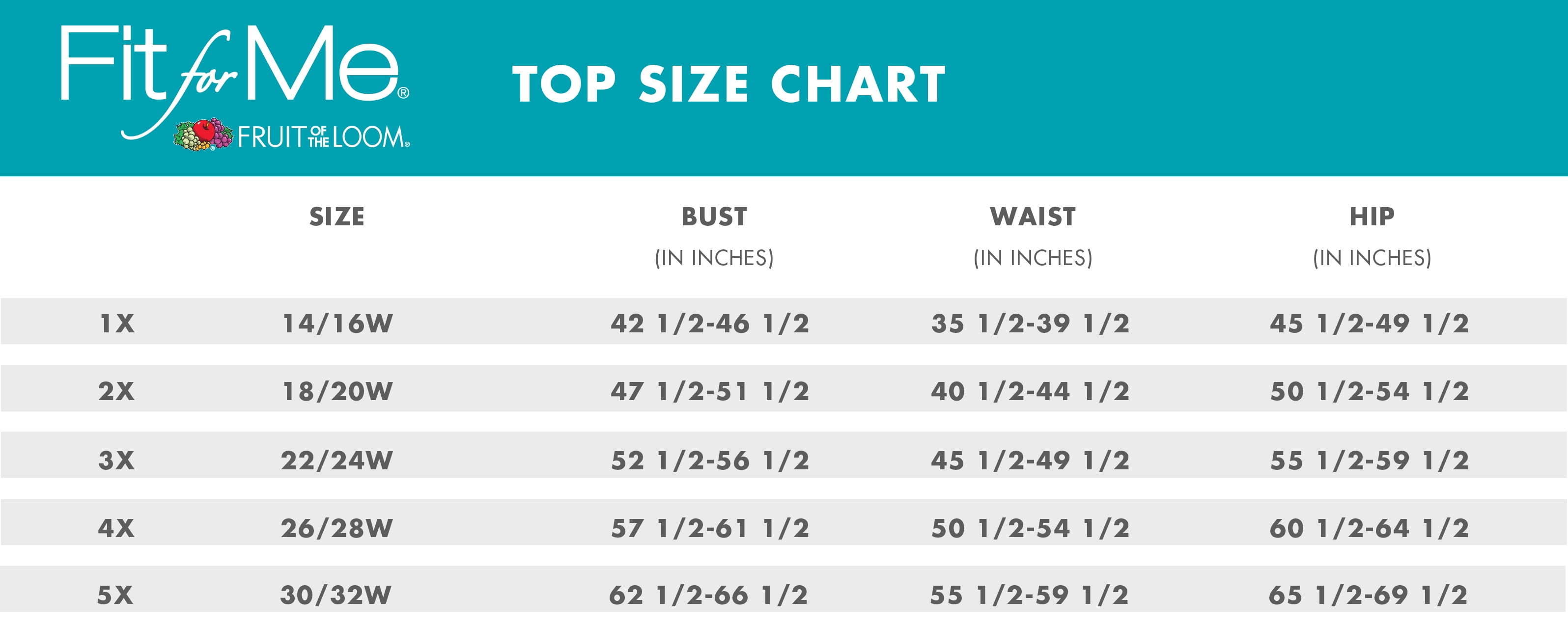This screenshot has width=1568, height=623.
Task: Click waist value 35 1/2-39 1/2
Action: point(1030,323)
